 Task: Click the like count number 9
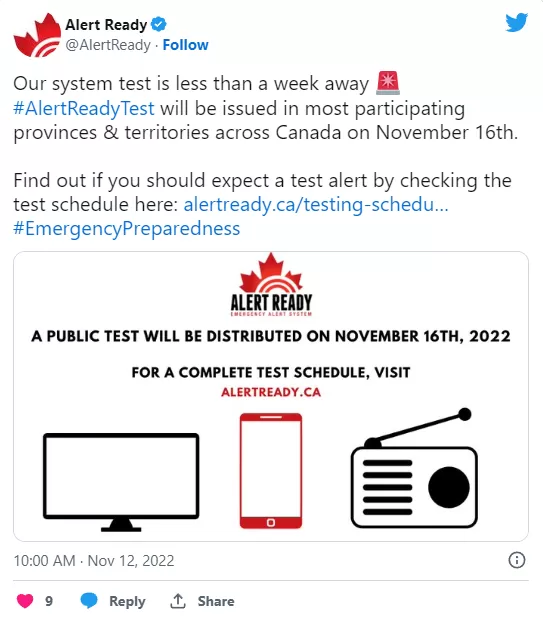pos(49,601)
